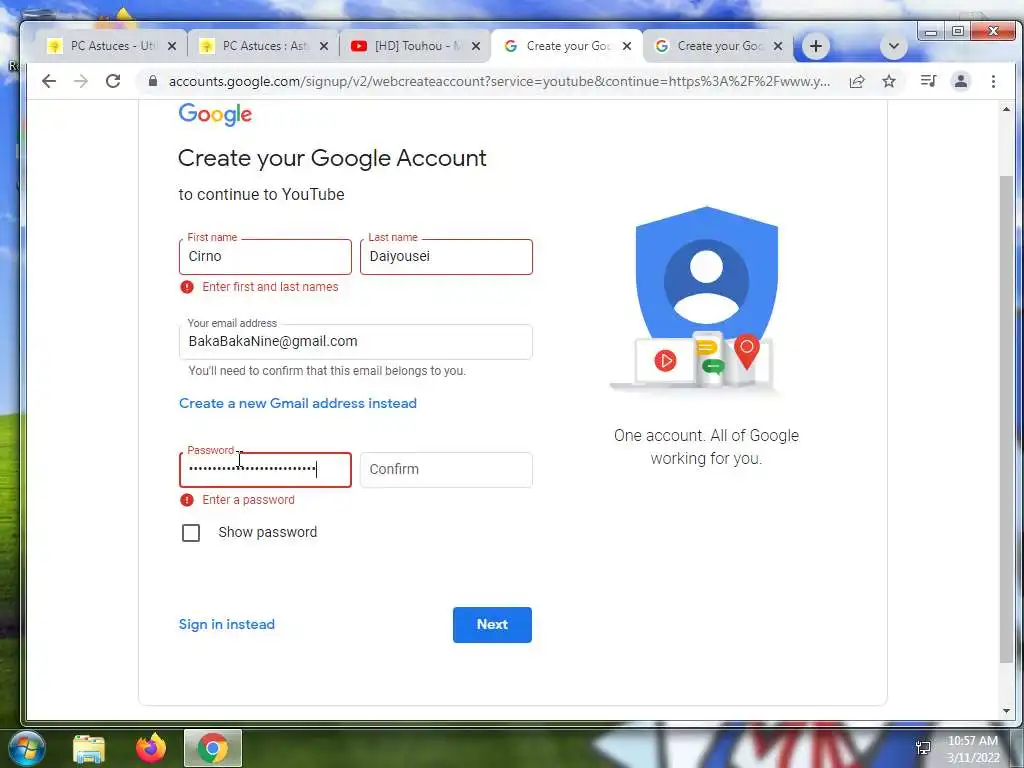
Task: Click the padlock site info icon
Action: pyautogui.click(x=153, y=81)
